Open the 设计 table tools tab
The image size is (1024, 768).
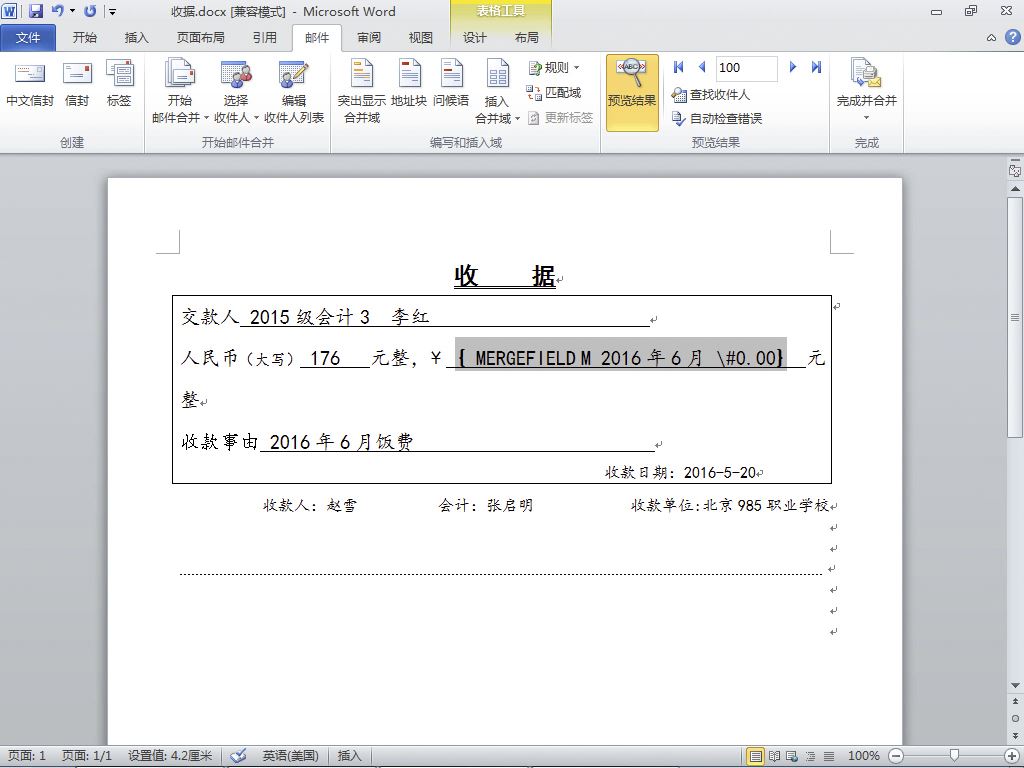click(x=474, y=38)
